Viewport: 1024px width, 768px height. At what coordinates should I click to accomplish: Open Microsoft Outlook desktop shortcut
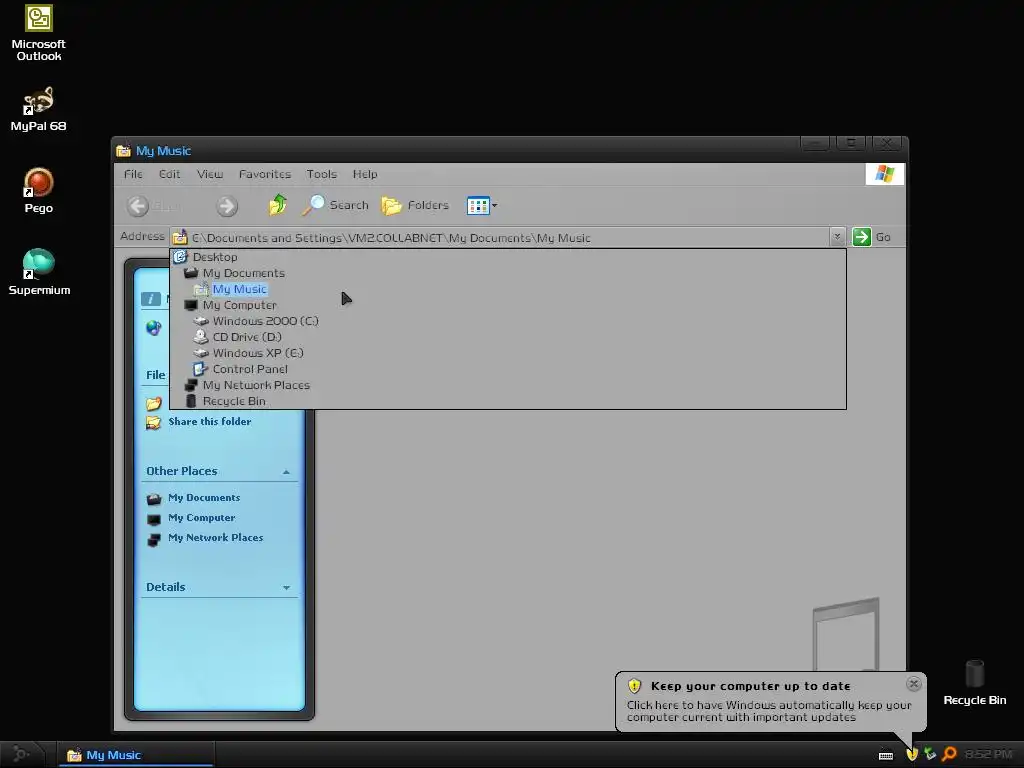39,33
